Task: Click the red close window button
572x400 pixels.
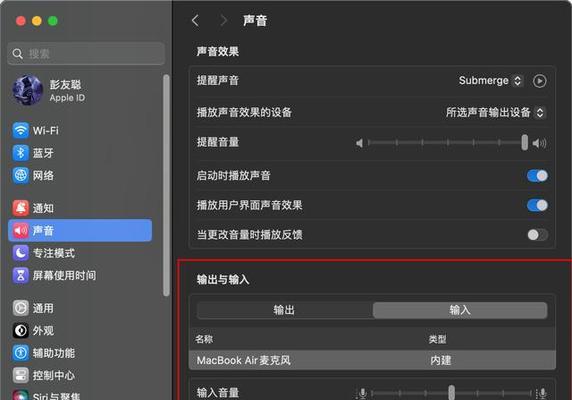Action: point(21,21)
